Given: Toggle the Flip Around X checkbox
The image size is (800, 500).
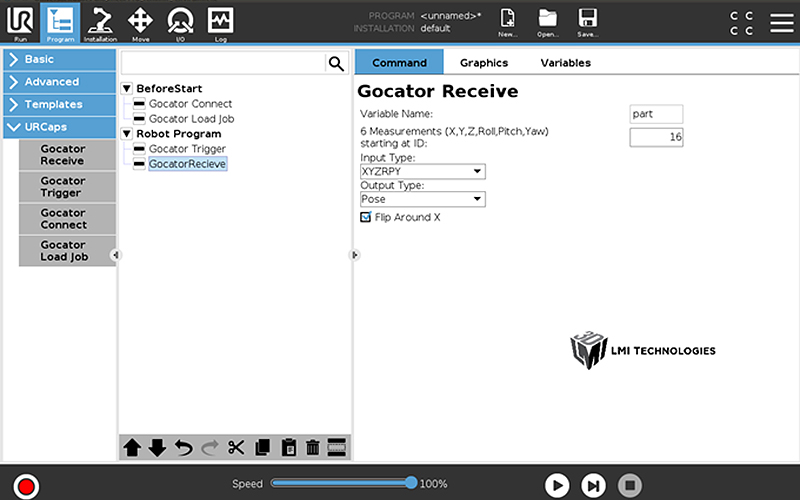Looking at the screenshot, I should click(366, 217).
